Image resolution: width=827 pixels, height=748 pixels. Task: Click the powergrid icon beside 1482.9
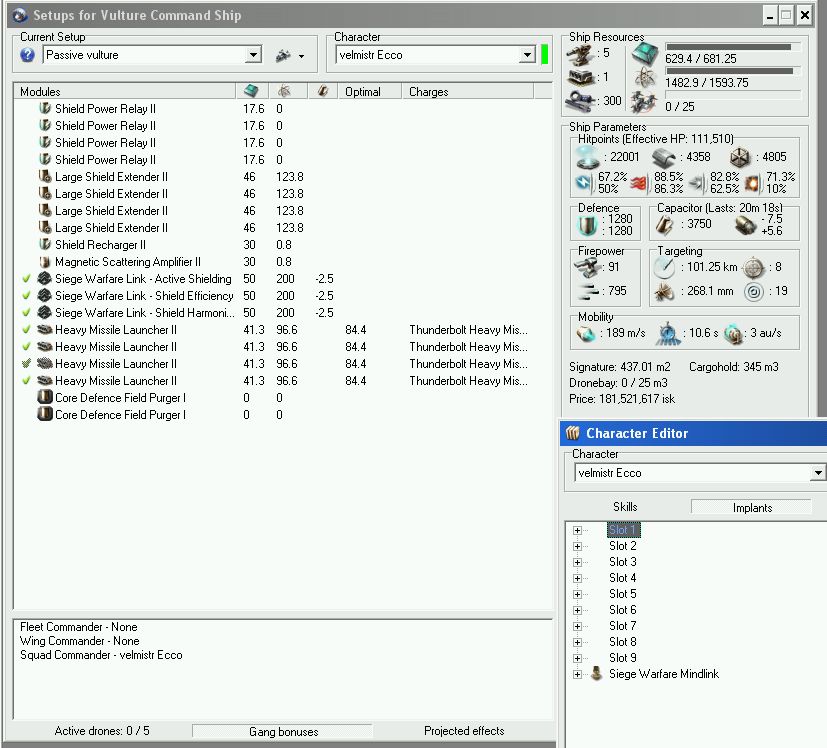click(645, 78)
